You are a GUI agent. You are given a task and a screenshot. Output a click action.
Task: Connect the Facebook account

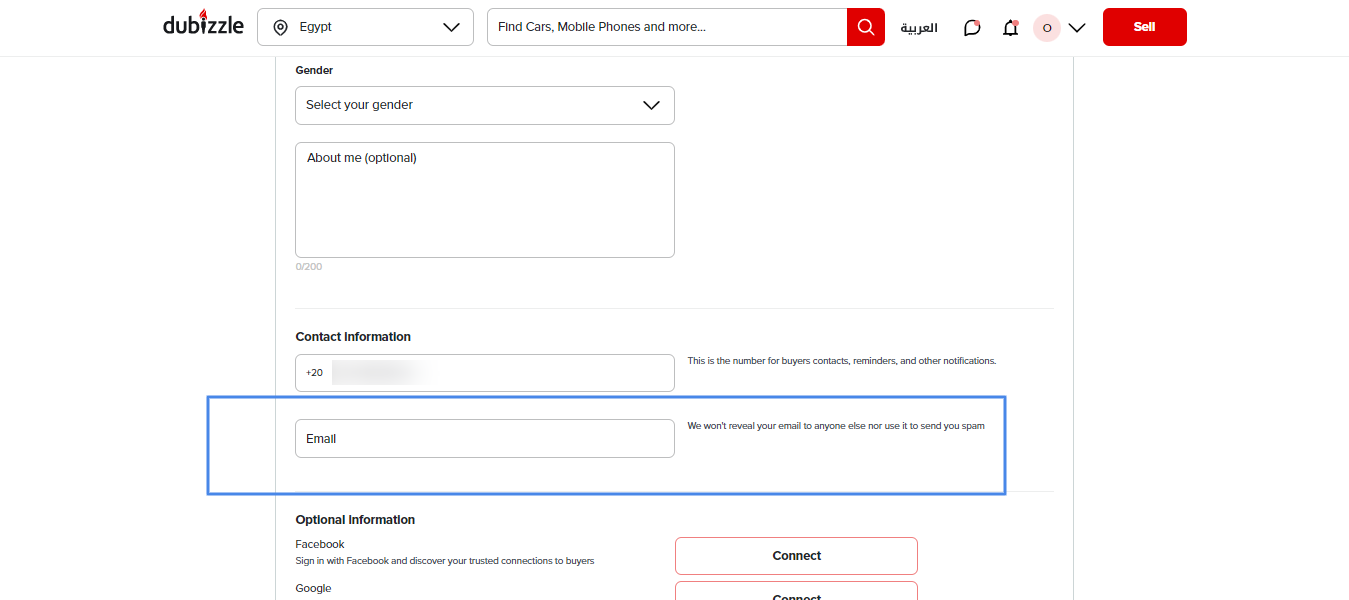[796, 556]
